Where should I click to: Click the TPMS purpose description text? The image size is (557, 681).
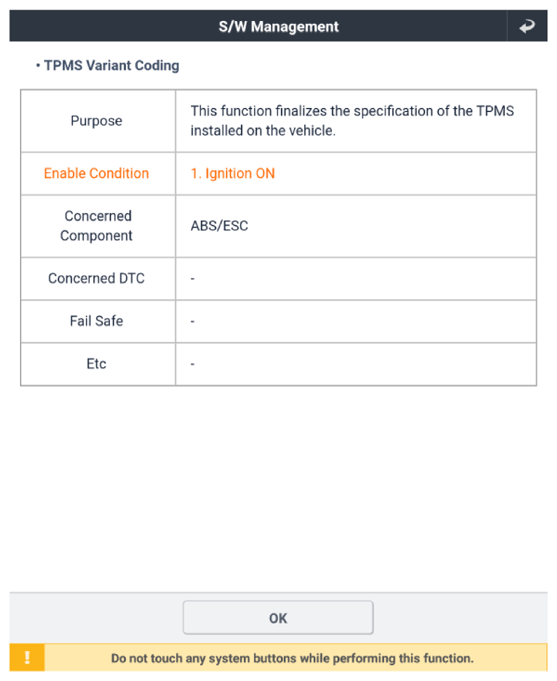click(352, 121)
